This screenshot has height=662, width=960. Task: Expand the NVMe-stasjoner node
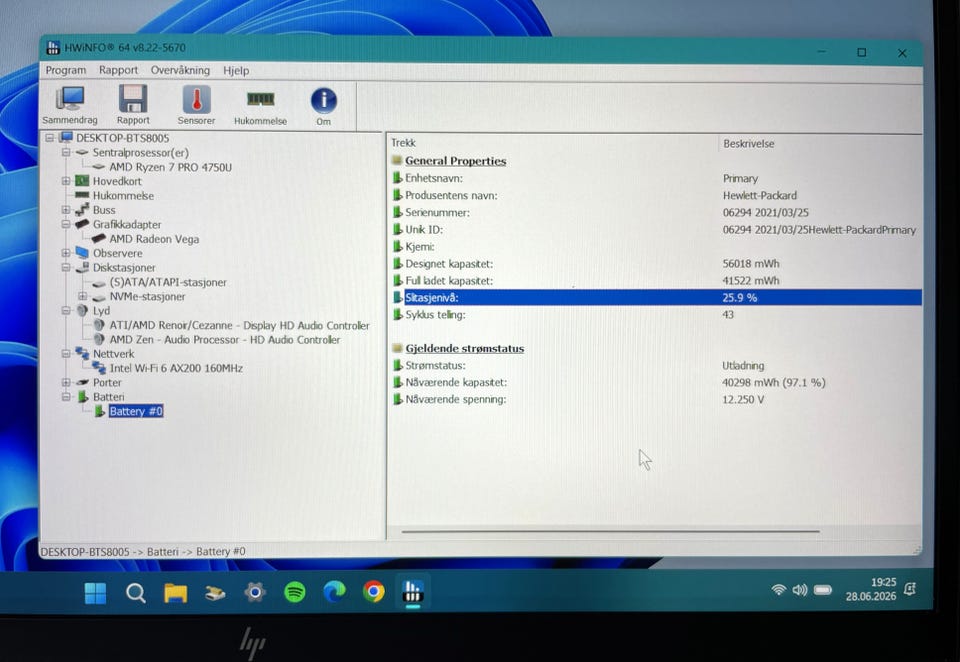point(82,296)
